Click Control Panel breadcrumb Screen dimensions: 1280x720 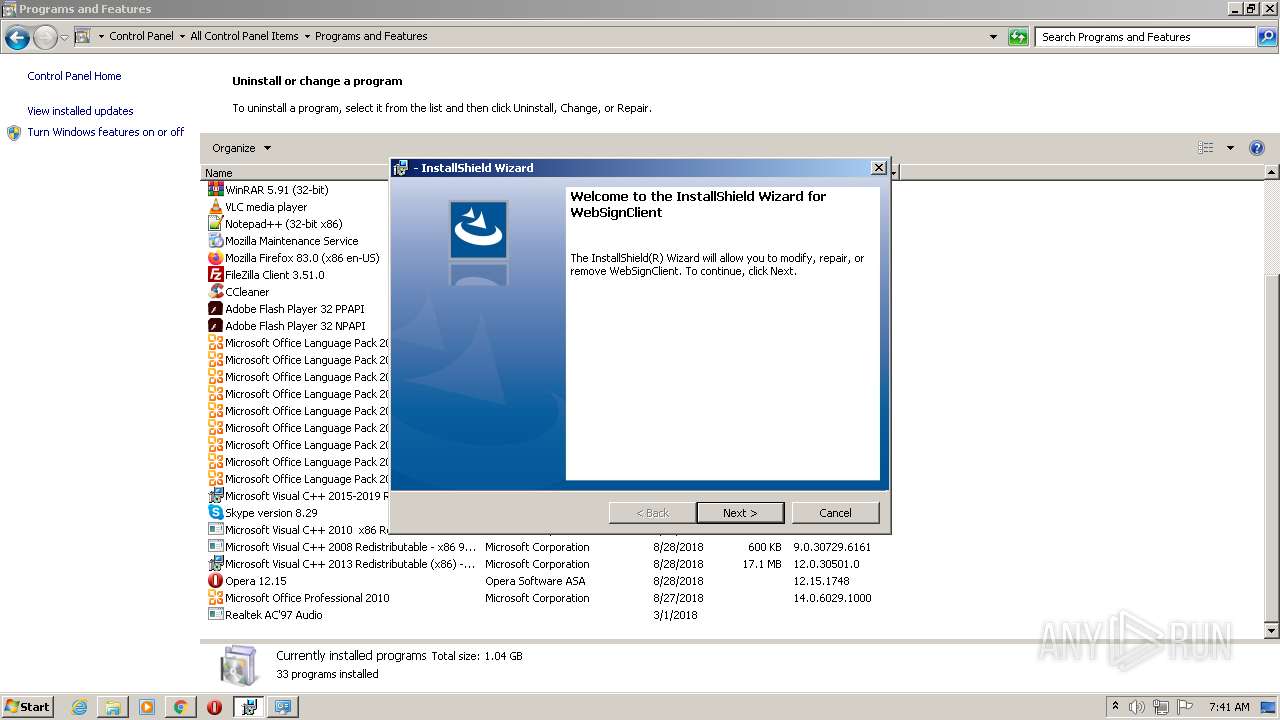141,36
